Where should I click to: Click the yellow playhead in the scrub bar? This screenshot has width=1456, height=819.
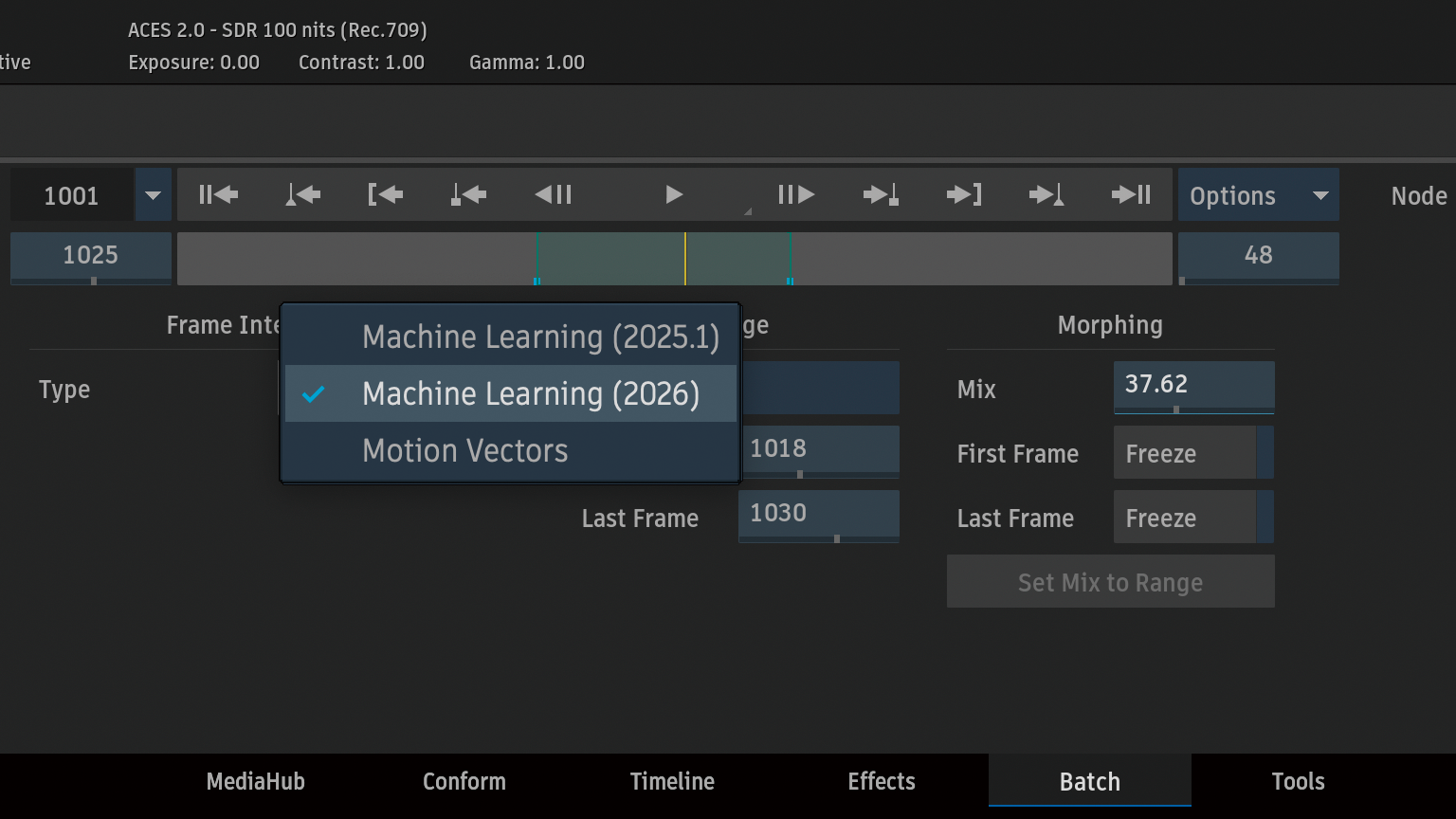[x=685, y=258]
